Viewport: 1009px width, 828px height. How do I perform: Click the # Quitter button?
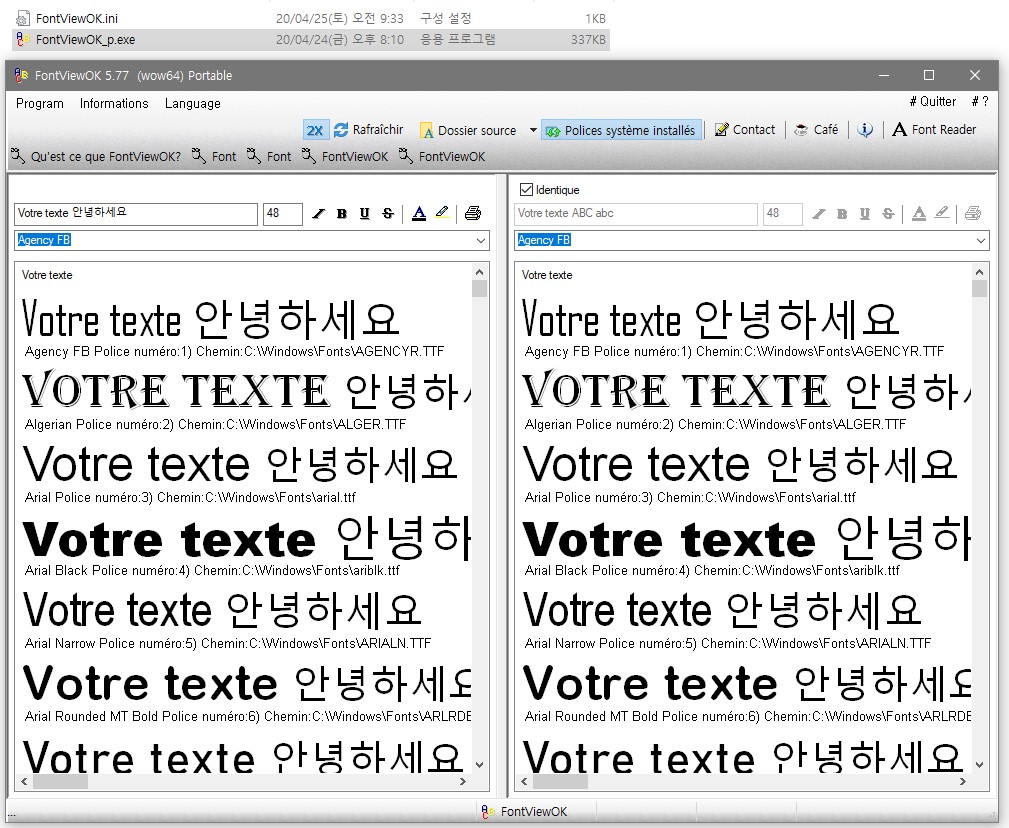(x=932, y=102)
